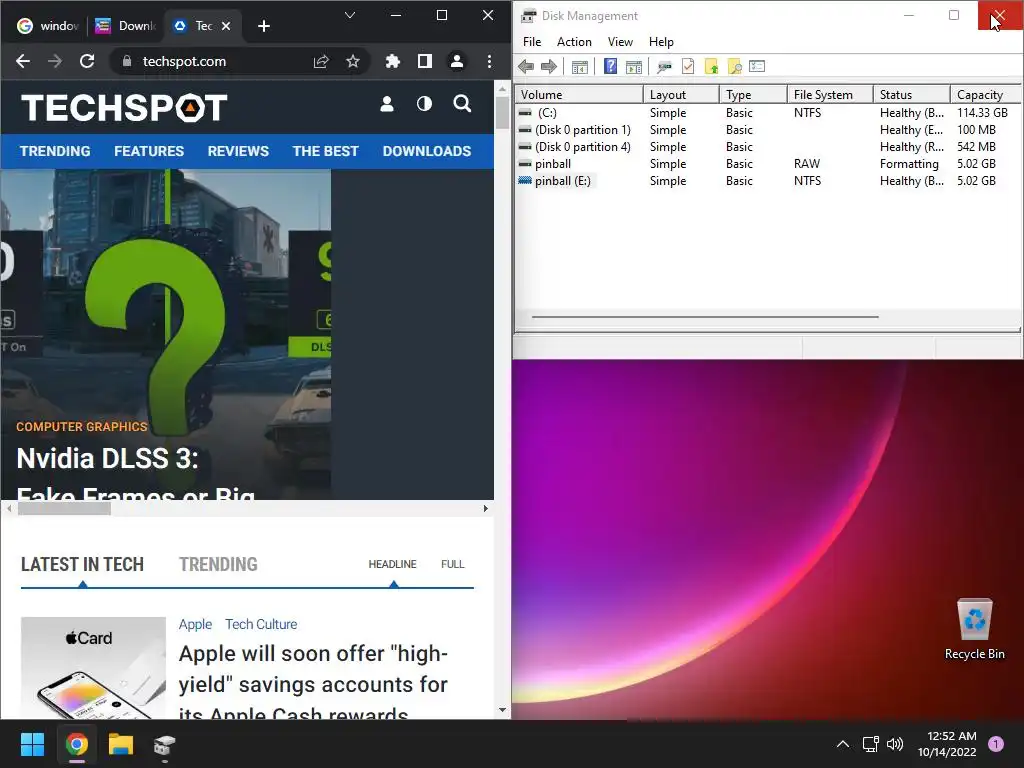Sort by the Capacity column header
This screenshot has width=1024, height=768.
pyautogui.click(x=986, y=95)
